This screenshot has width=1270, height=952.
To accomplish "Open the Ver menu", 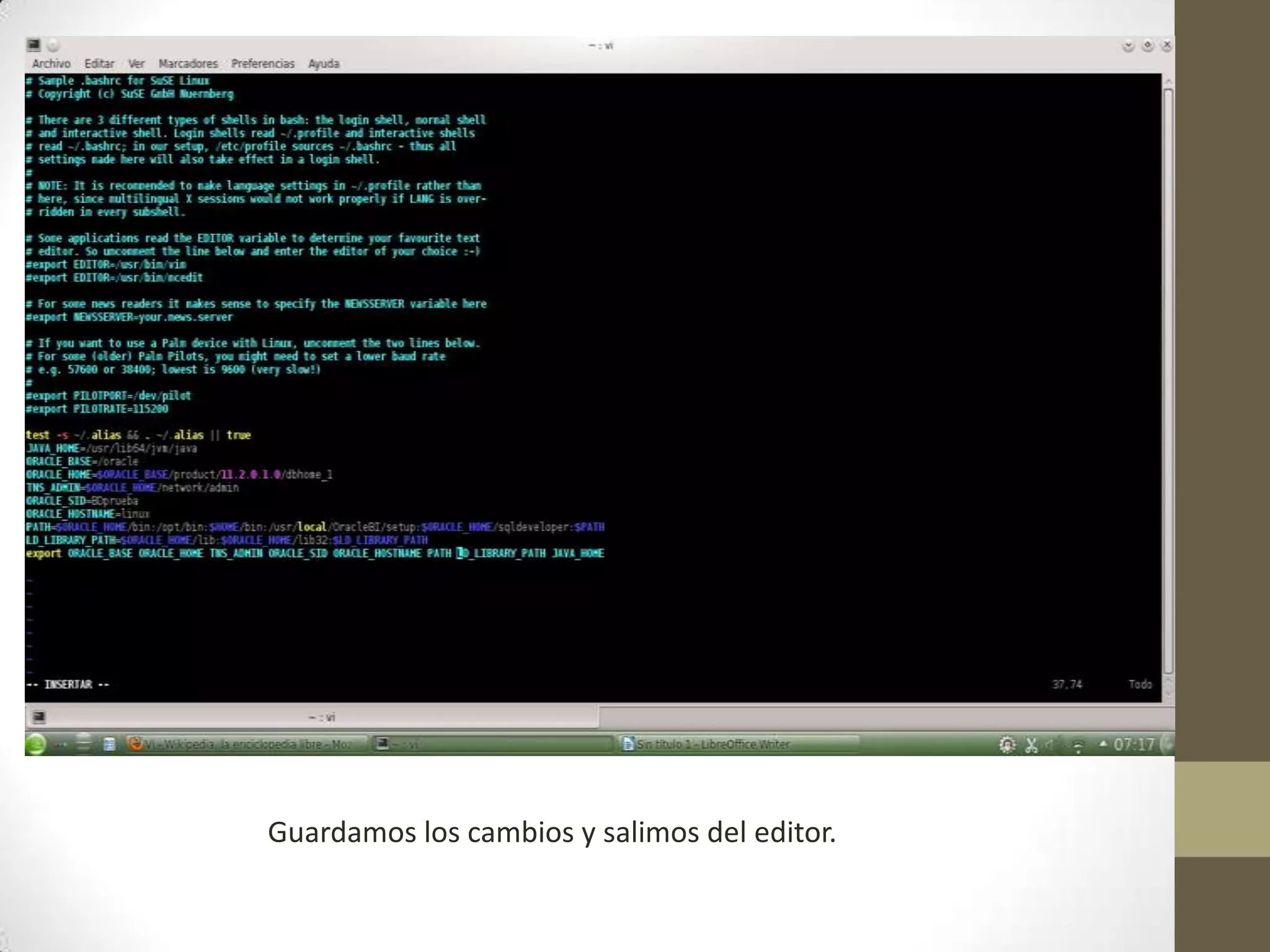I will point(136,63).
